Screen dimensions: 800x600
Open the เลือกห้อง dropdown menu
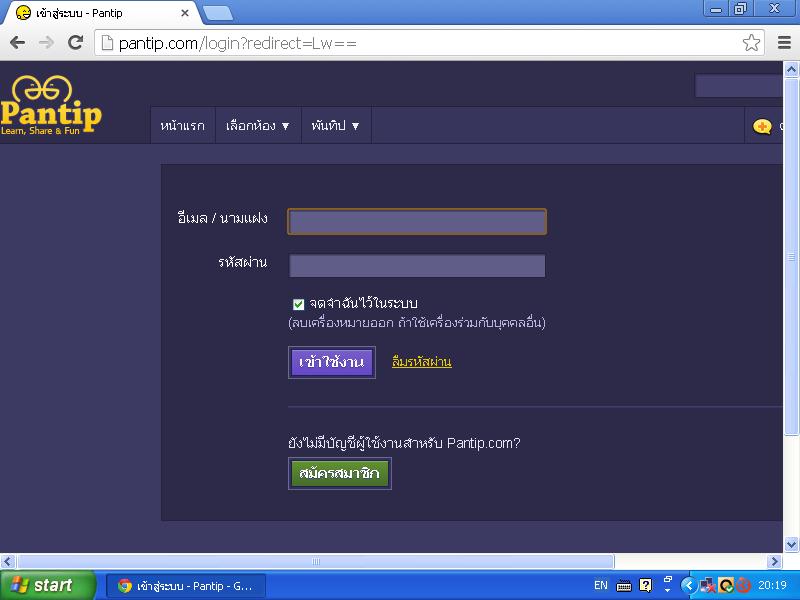point(258,126)
